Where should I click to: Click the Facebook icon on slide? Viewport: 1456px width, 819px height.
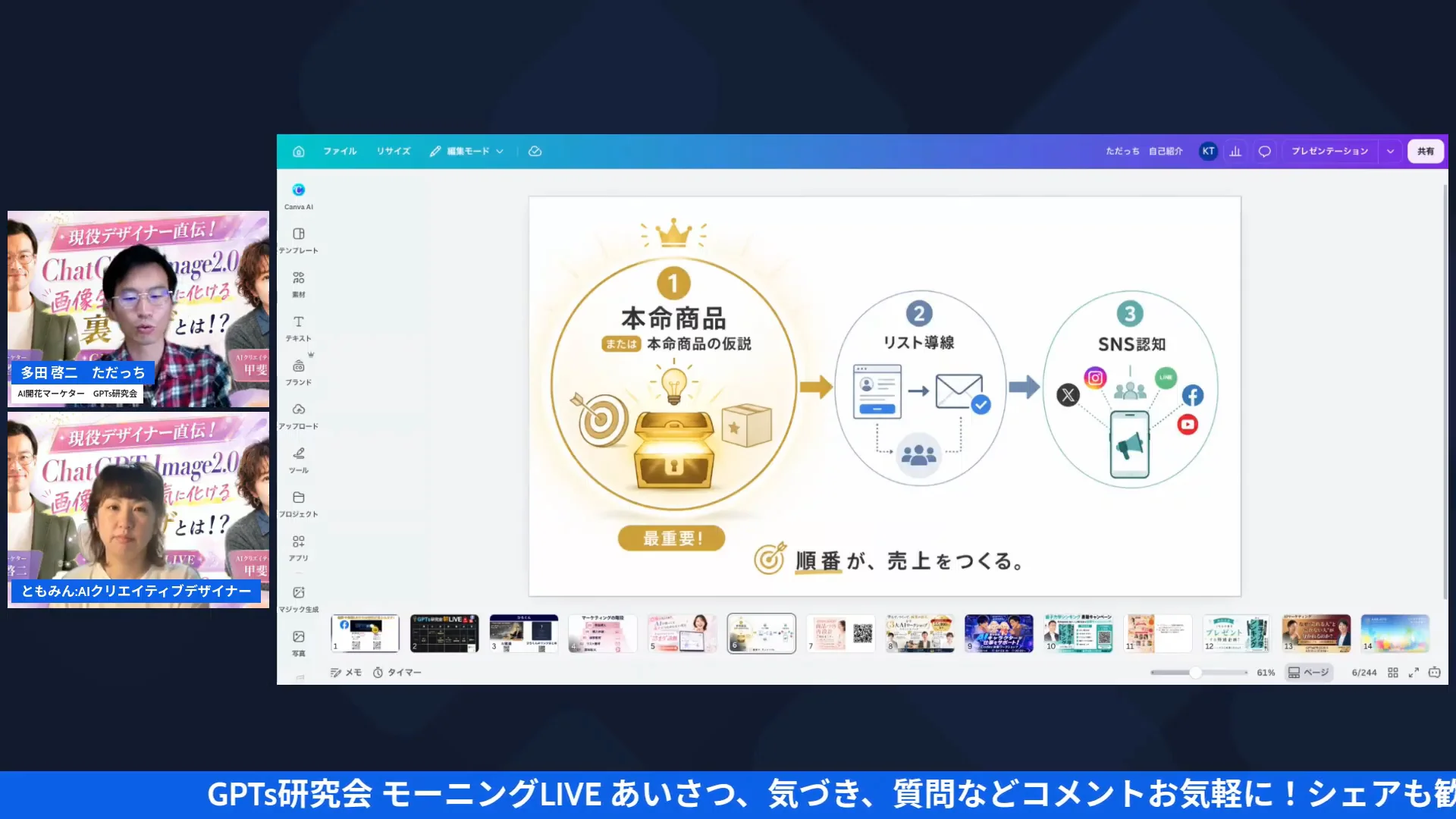(x=1192, y=395)
